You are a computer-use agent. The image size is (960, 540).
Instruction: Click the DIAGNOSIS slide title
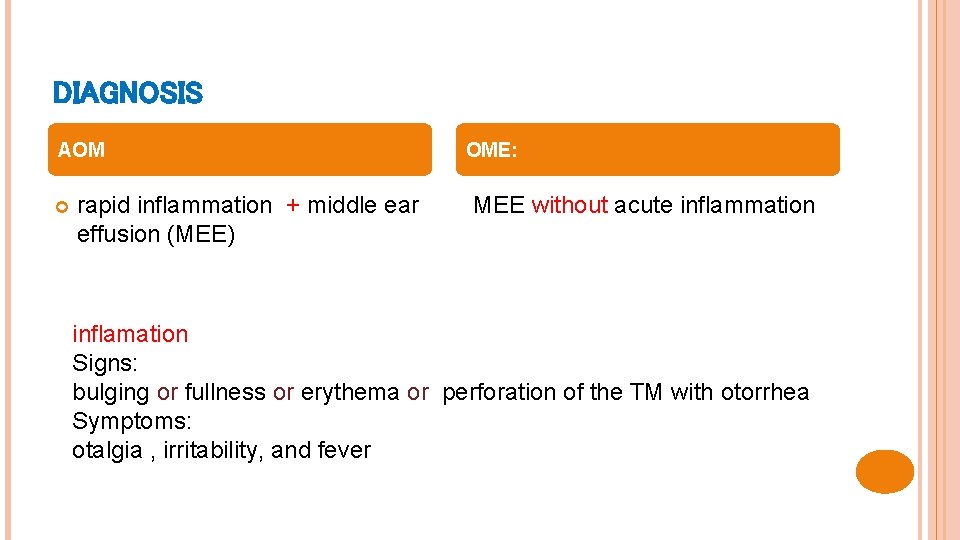coord(127,94)
